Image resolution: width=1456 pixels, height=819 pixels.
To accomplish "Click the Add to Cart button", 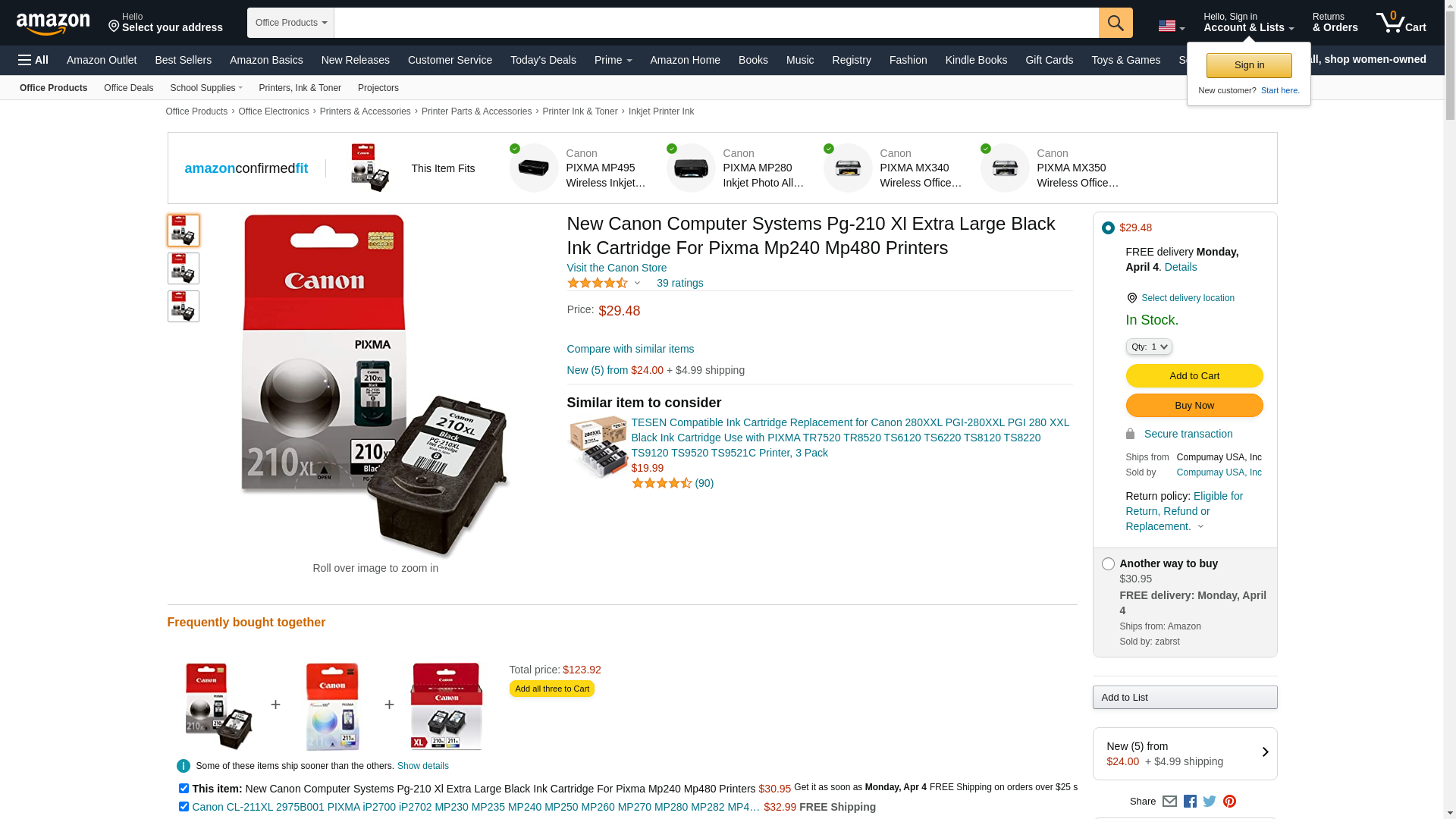I will click(x=1194, y=376).
